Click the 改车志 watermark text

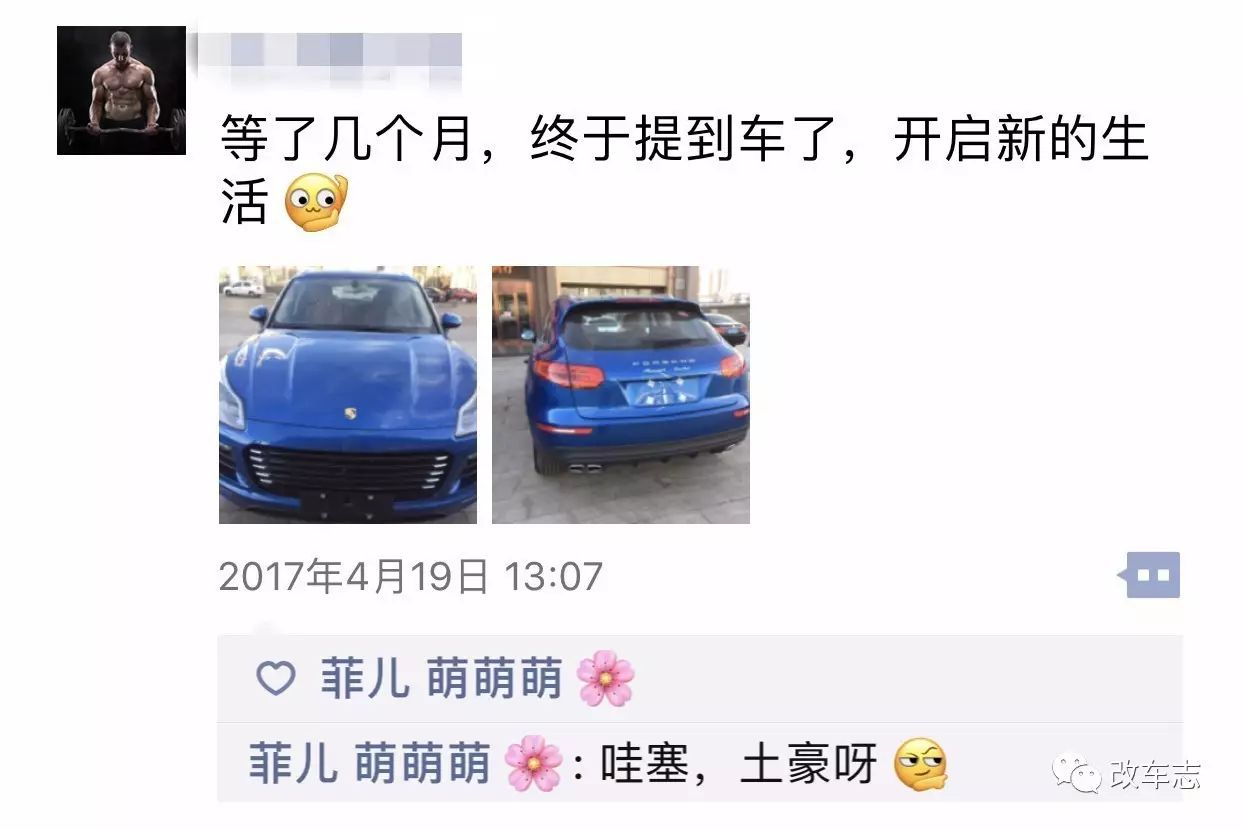[x=1154, y=773]
